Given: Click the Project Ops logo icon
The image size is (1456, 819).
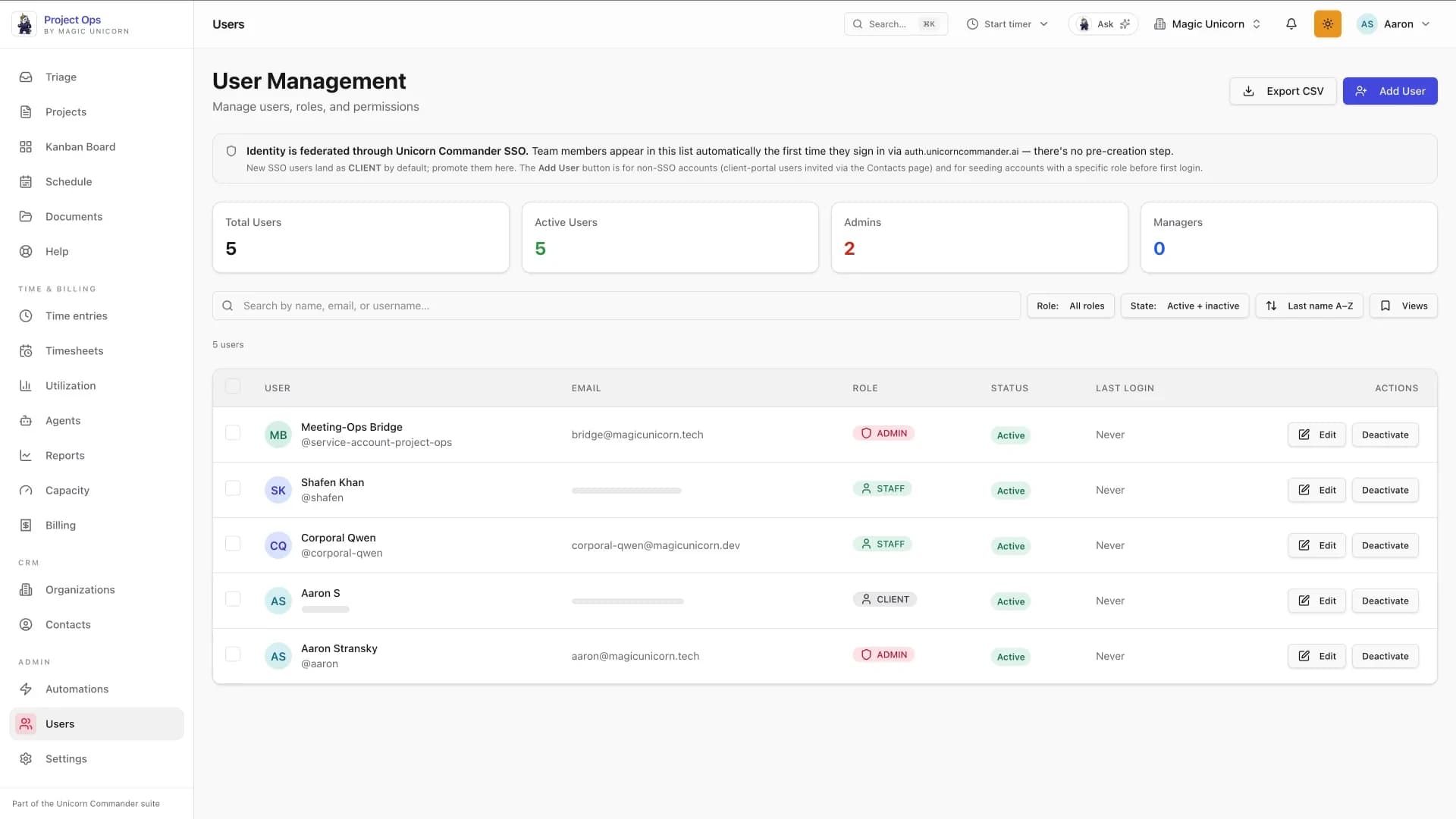Looking at the screenshot, I should pos(24,24).
